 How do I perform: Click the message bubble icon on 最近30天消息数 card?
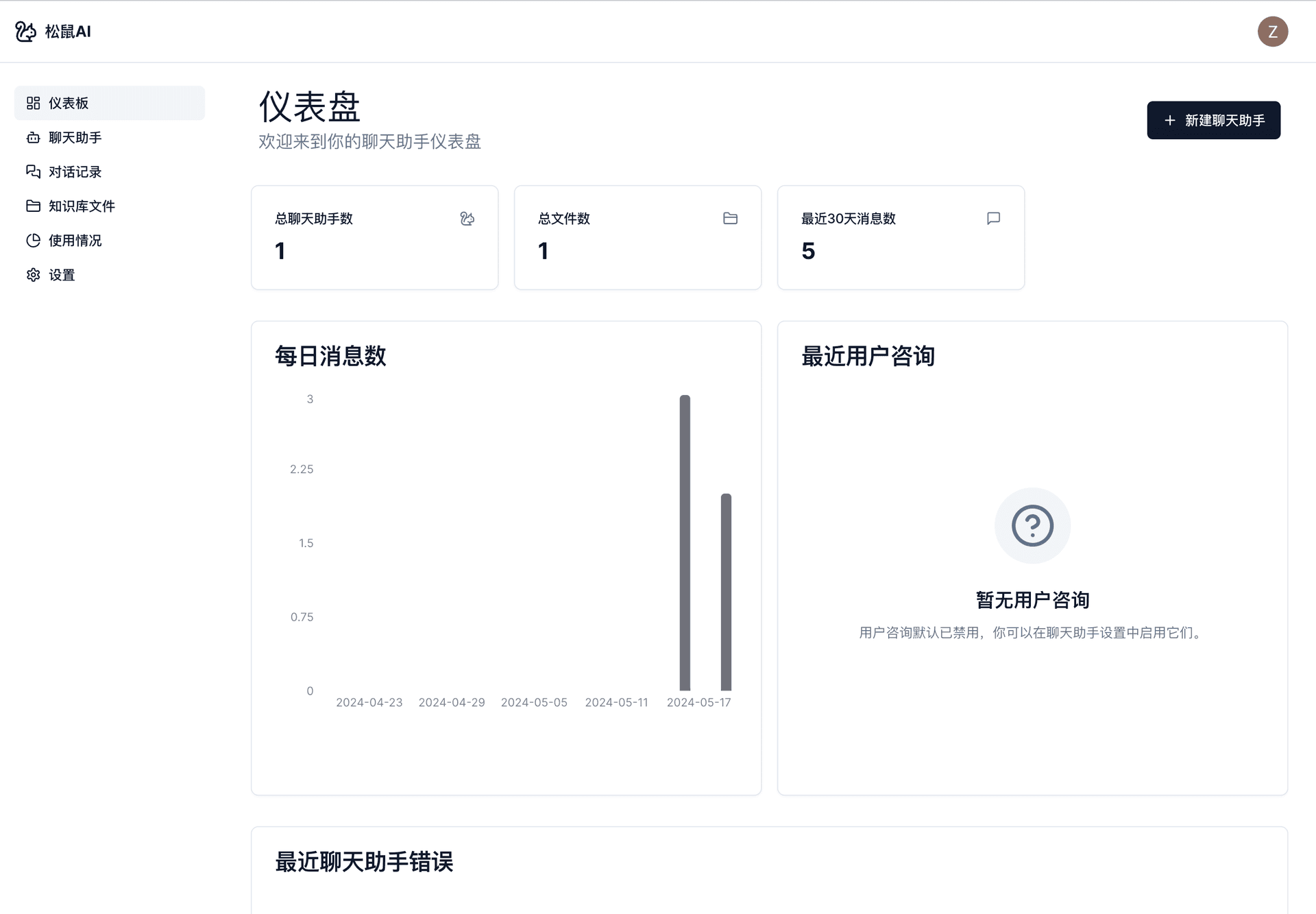click(993, 218)
